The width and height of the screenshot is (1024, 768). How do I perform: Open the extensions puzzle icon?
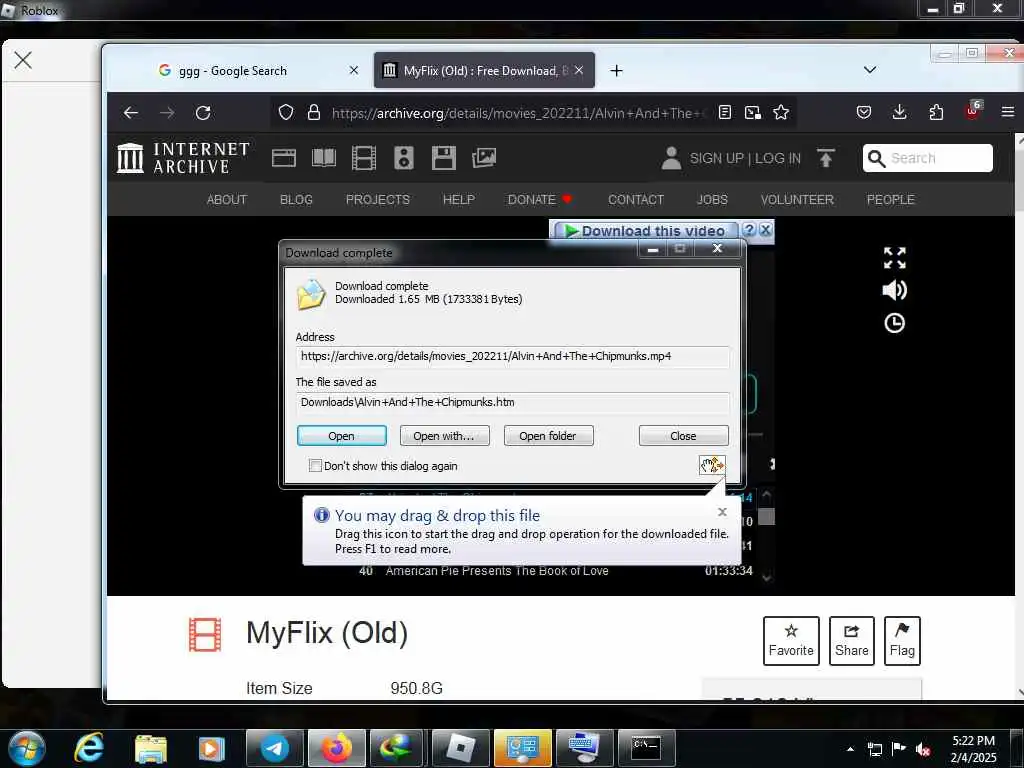pos(936,112)
